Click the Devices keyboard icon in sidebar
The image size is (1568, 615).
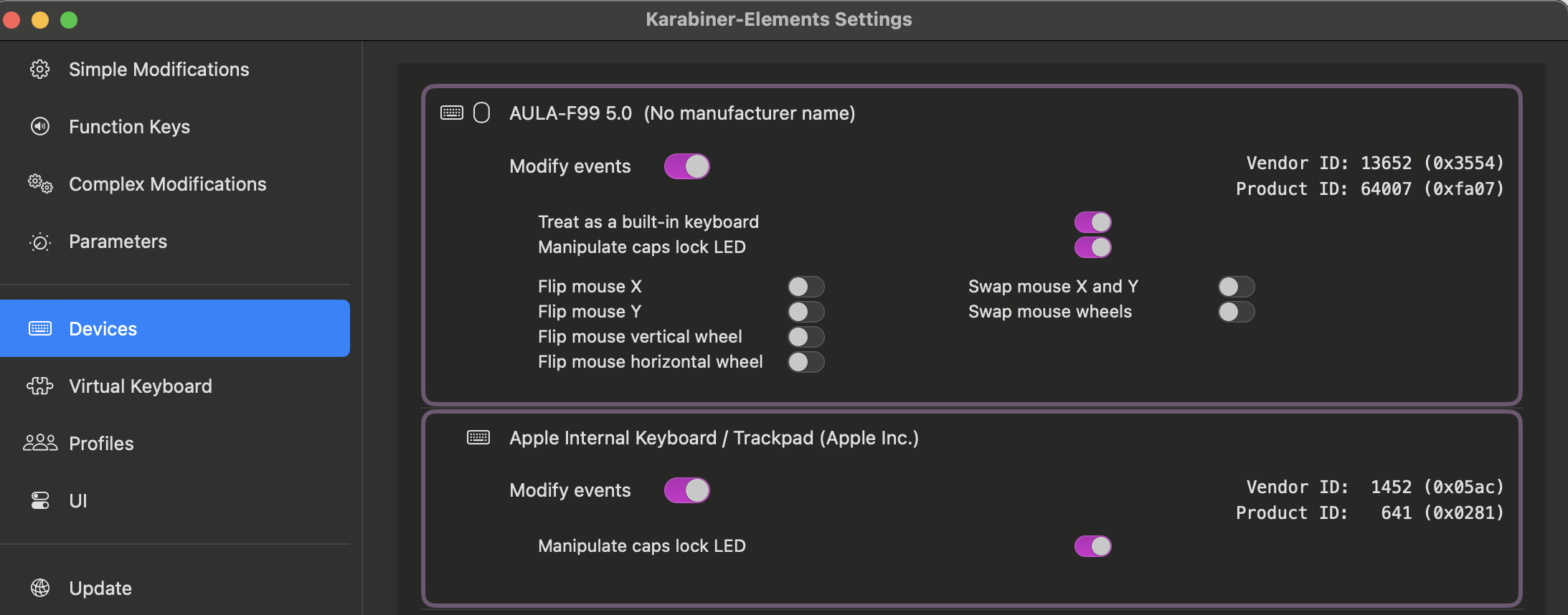pyautogui.click(x=40, y=328)
